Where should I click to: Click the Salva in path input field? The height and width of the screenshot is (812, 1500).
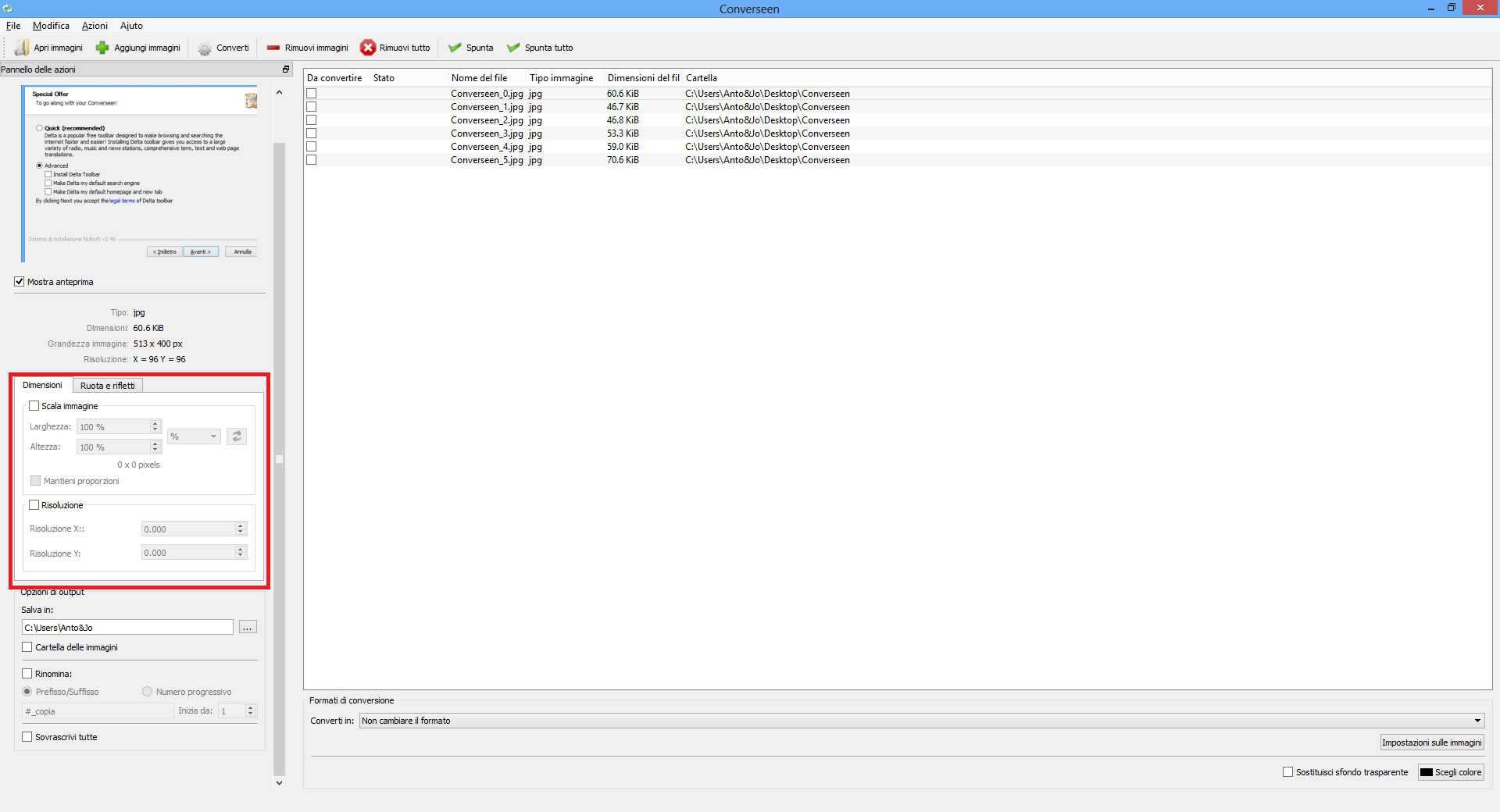[x=127, y=628]
